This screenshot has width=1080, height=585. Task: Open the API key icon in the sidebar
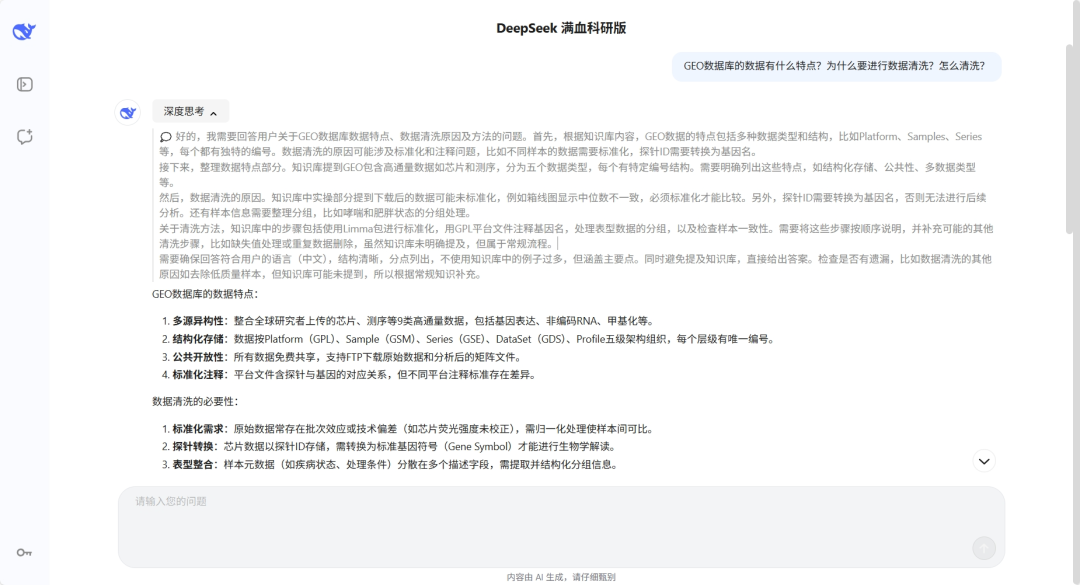24,553
